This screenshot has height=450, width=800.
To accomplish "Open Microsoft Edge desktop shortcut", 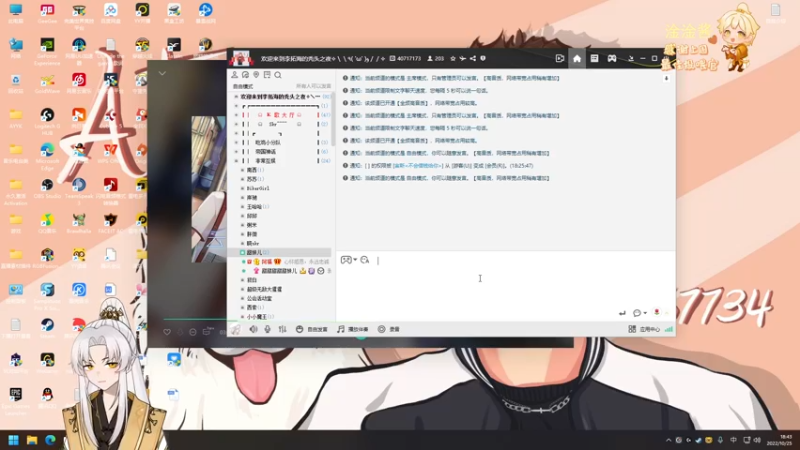I will (47, 157).
